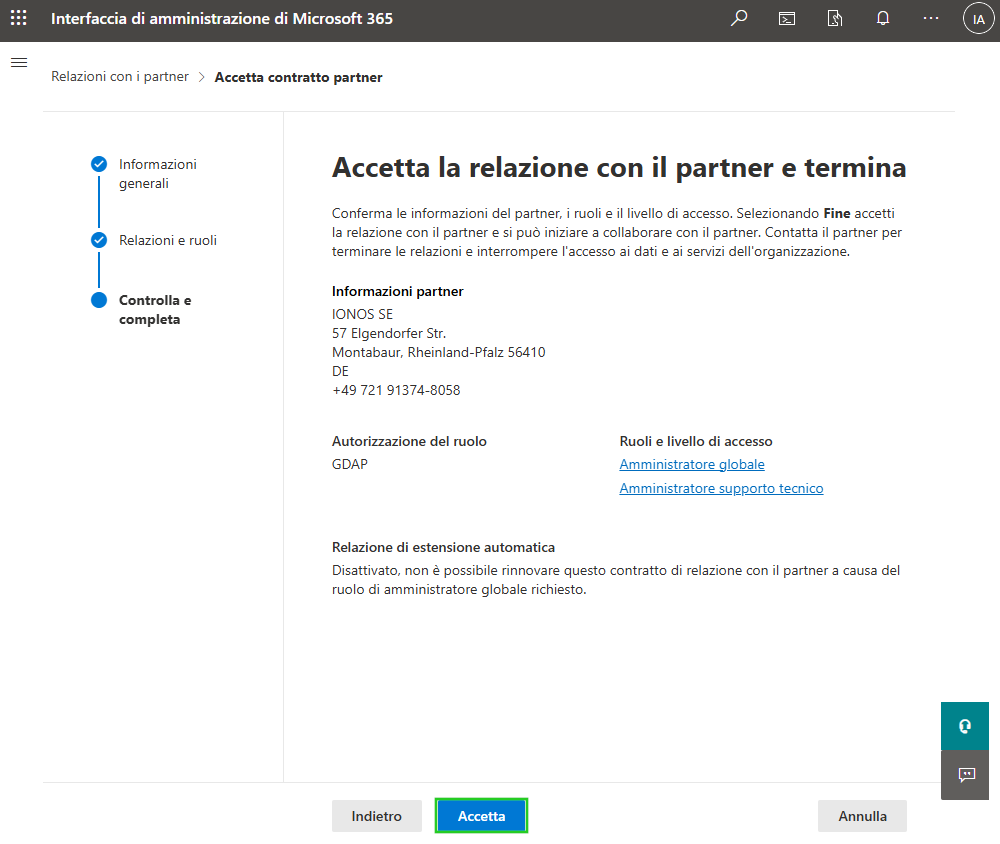
Task: Launch Cloud Shell terminal icon
Action: click(x=787, y=19)
